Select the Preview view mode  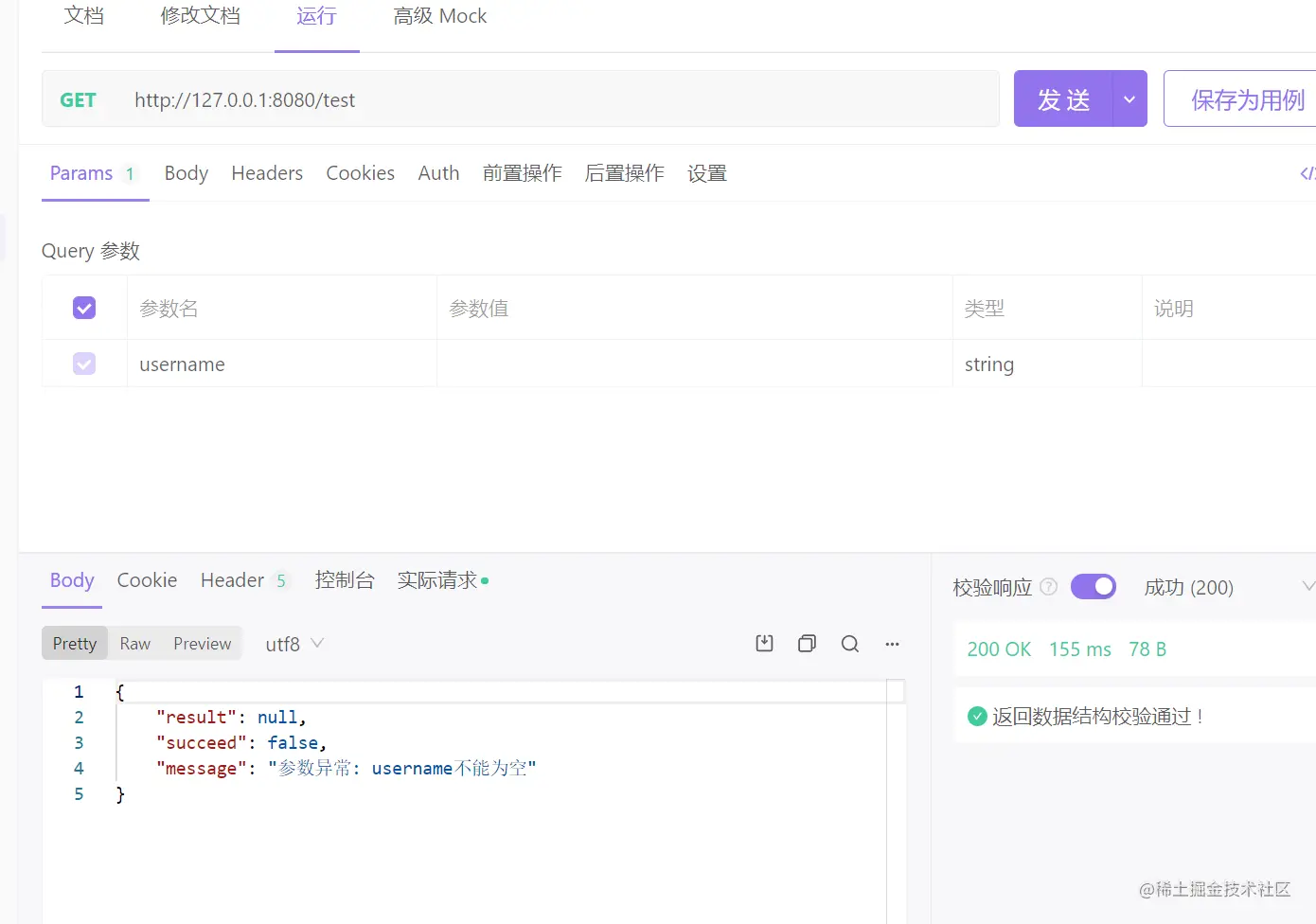[203, 644]
